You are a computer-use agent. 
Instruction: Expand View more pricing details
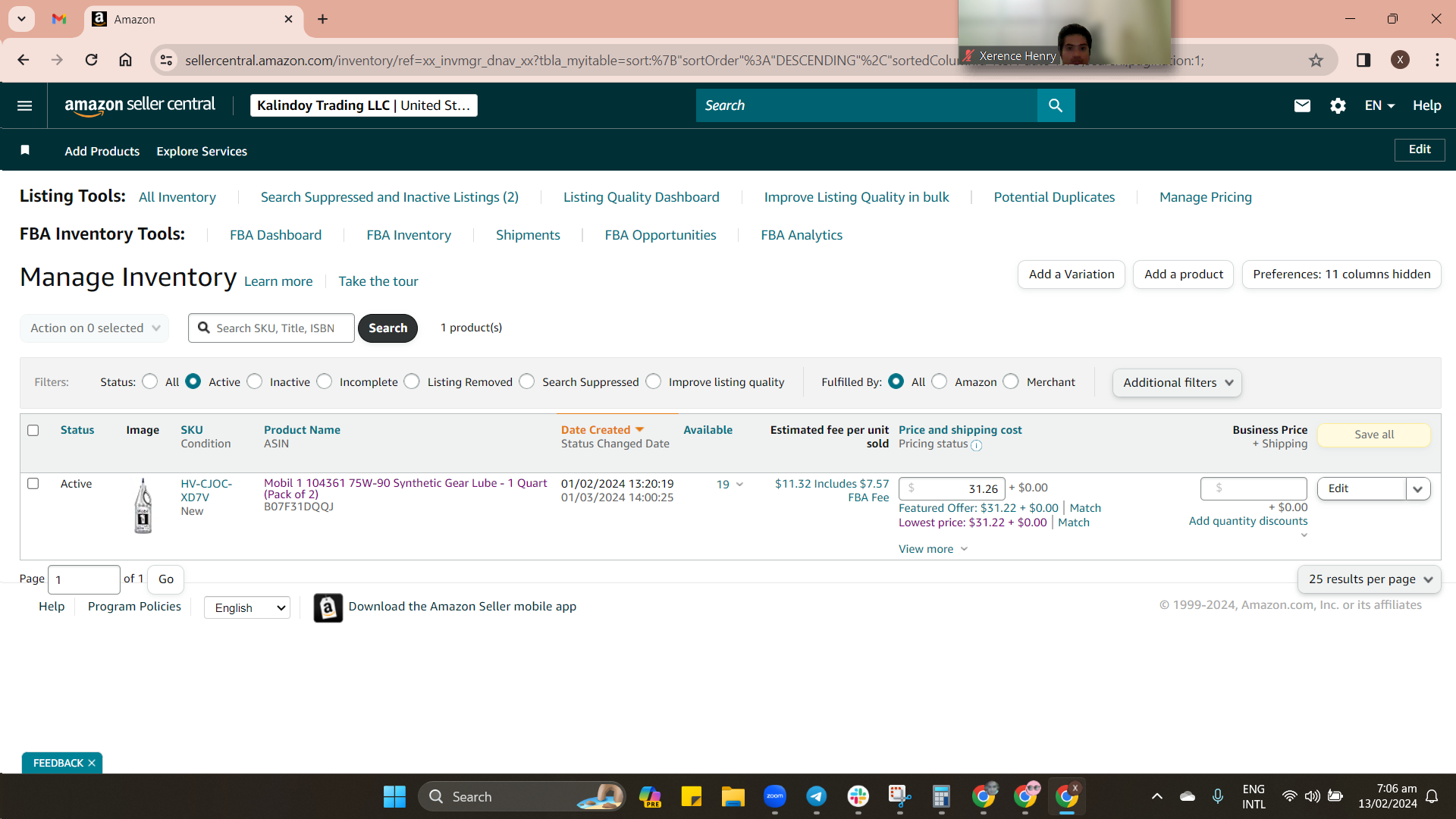(x=933, y=549)
